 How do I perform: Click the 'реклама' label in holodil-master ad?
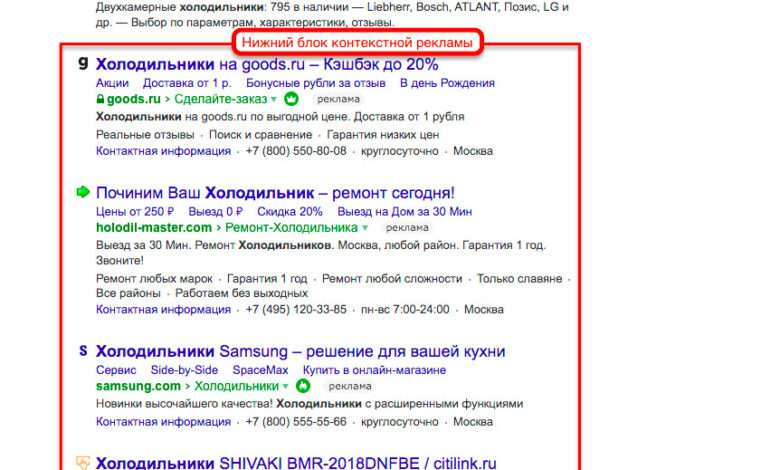pos(407,227)
